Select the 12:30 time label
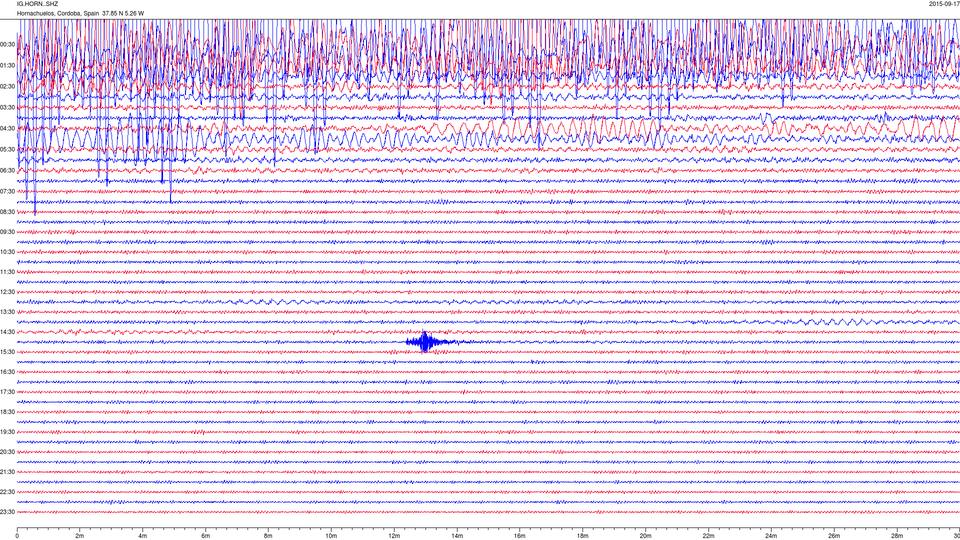 [x=7, y=292]
